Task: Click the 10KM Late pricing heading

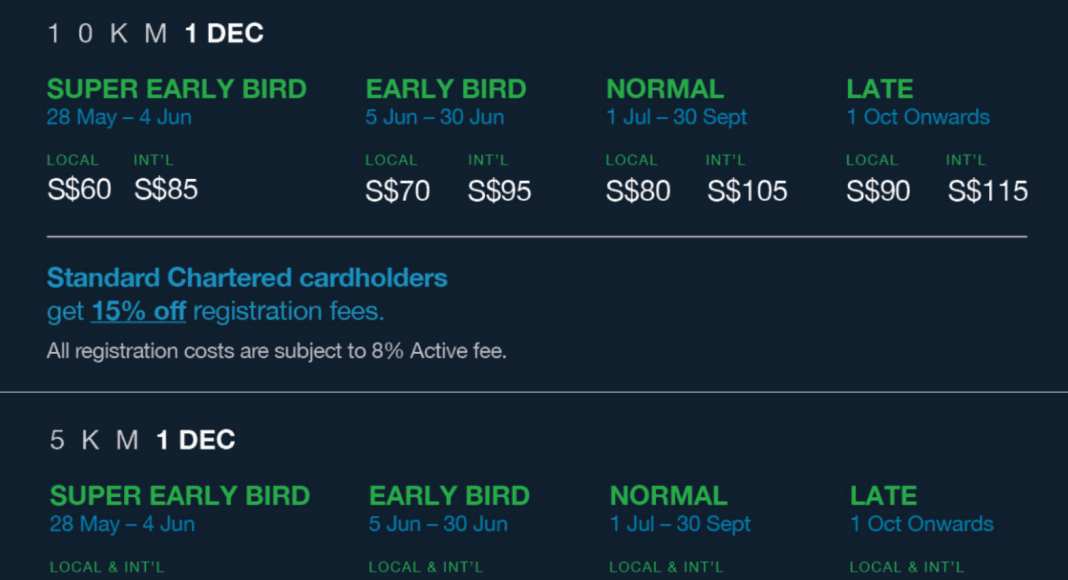Action: click(879, 89)
